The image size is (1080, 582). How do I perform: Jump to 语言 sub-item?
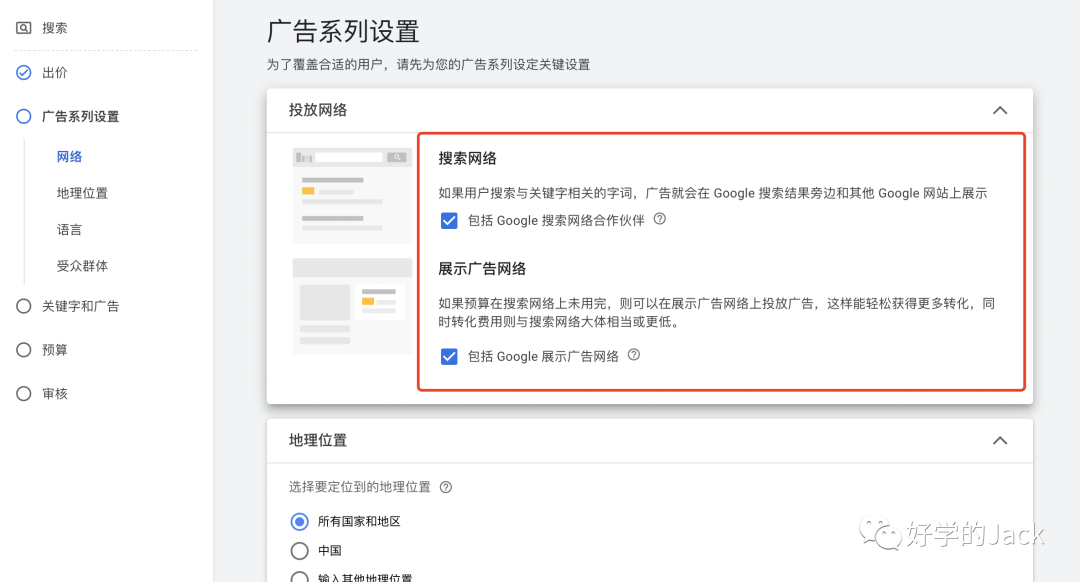tap(69, 229)
